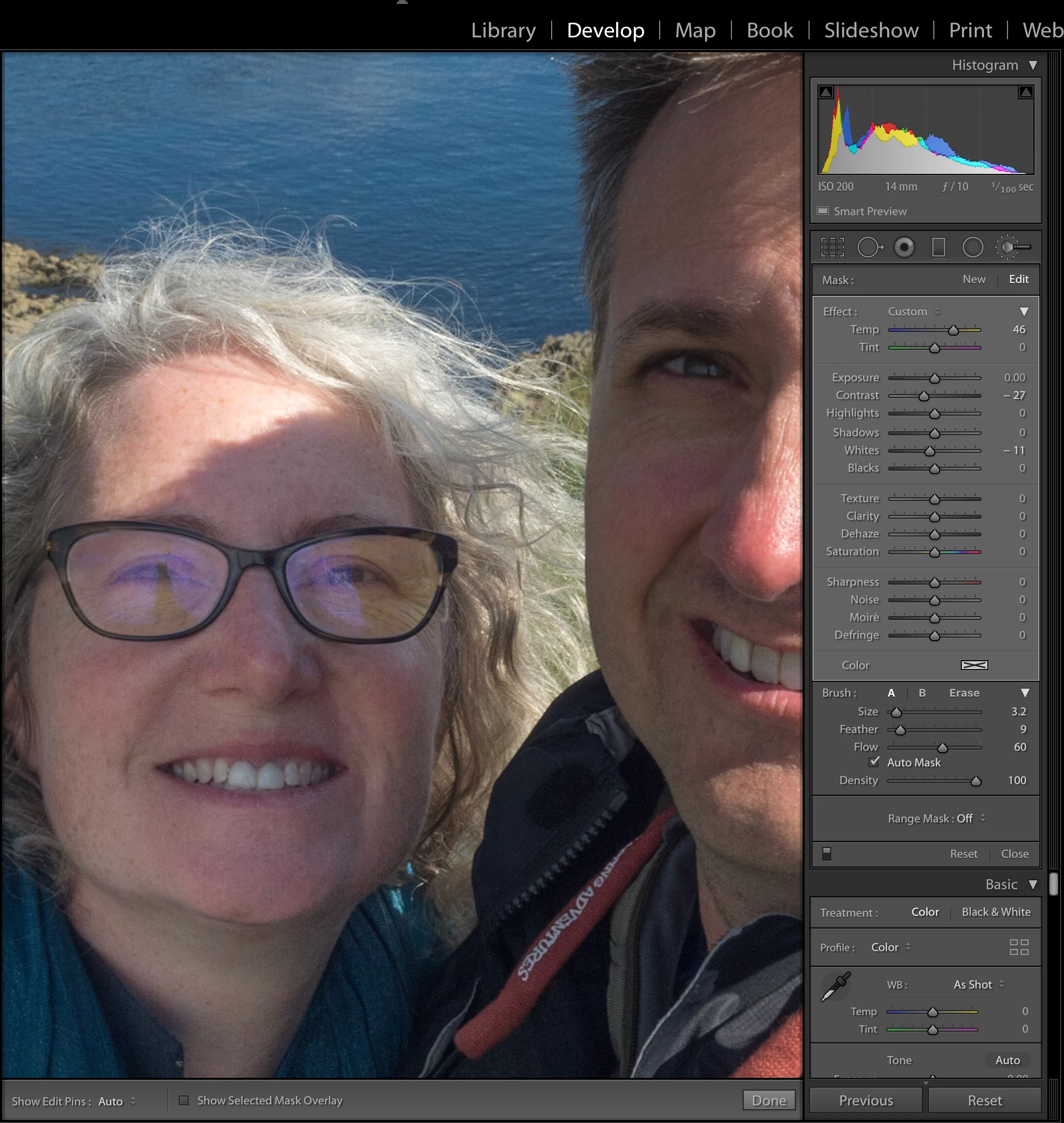
Task: Click the brush Color swatch box
Action: click(x=974, y=665)
